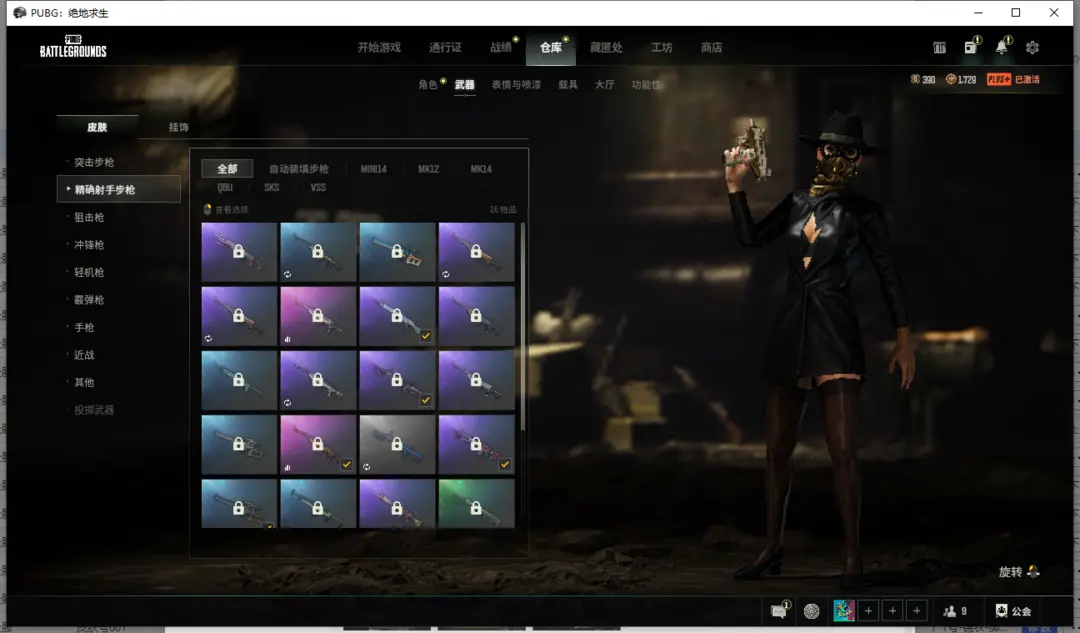Click the skin list scrollbar

pyautogui.click(x=523, y=325)
